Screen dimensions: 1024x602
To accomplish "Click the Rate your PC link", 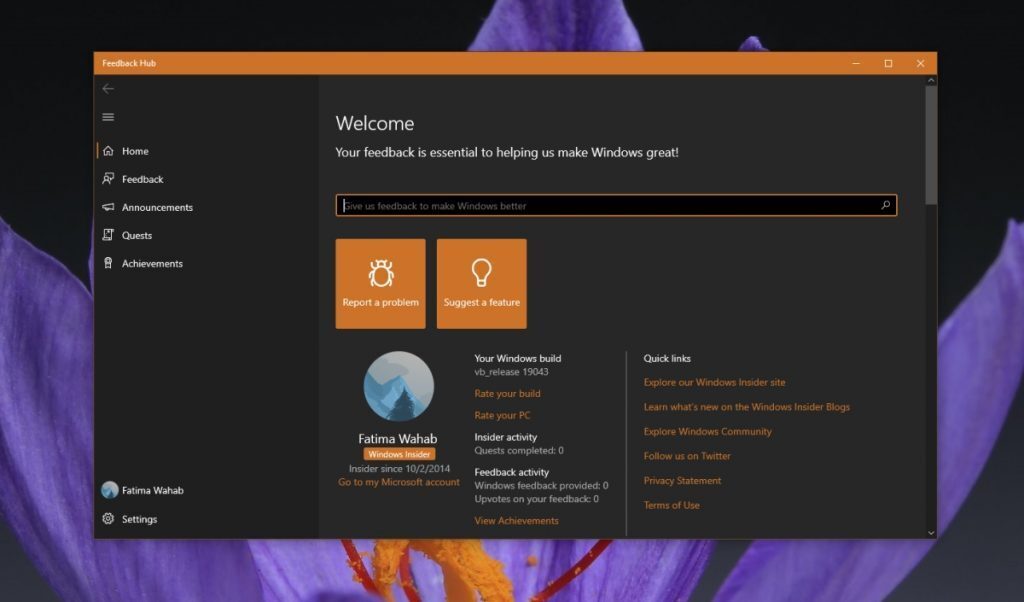I will click(502, 415).
